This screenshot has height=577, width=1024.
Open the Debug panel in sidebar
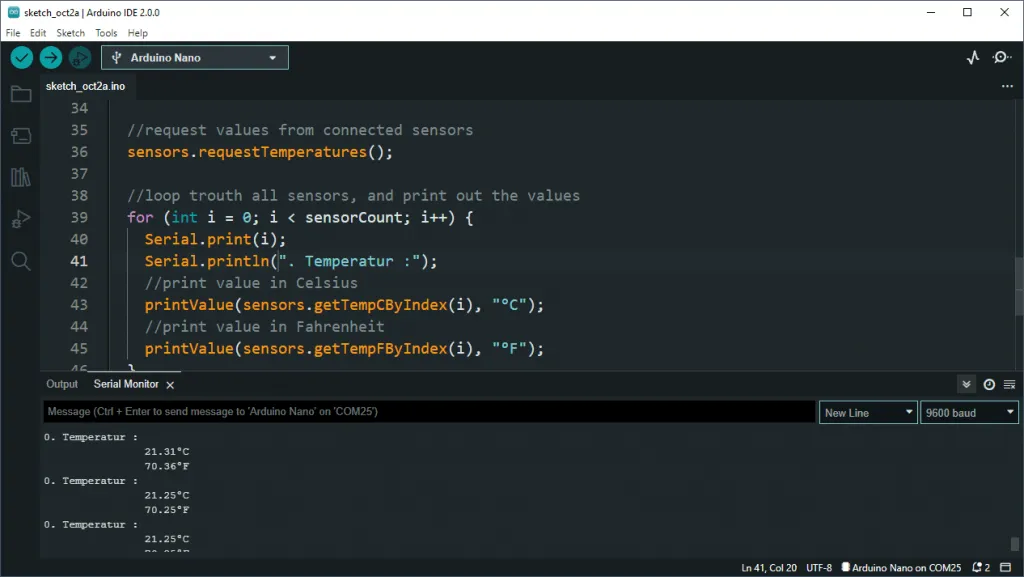coord(20,220)
